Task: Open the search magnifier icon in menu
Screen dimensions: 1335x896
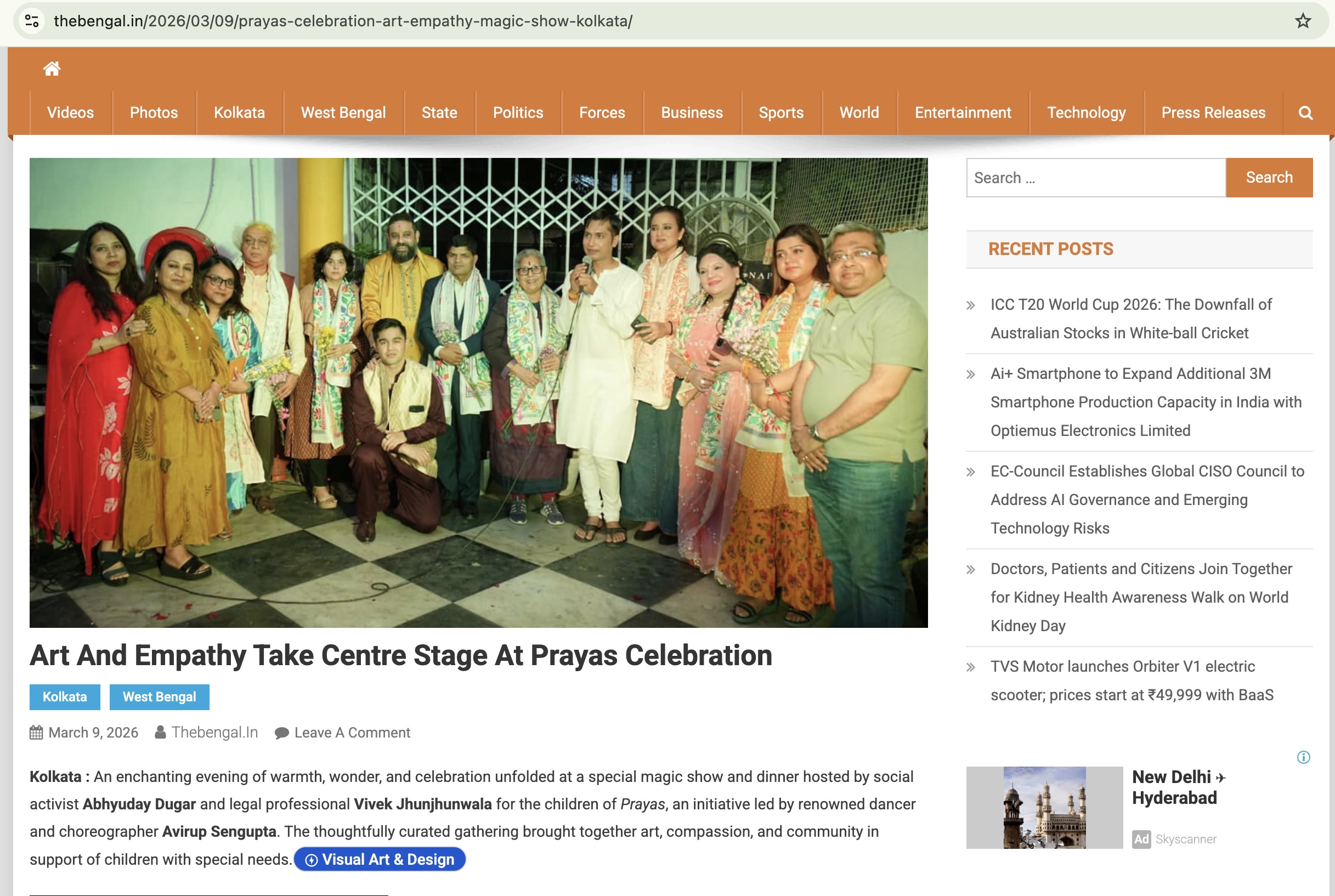Action: 1305,112
